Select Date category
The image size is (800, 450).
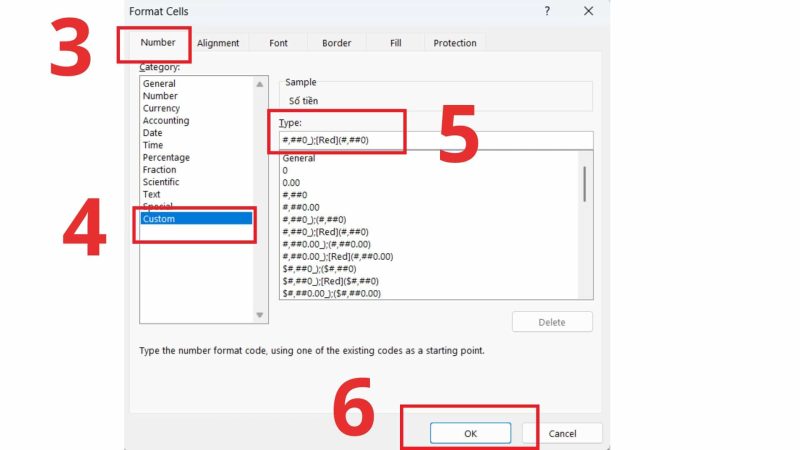[x=153, y=133]
